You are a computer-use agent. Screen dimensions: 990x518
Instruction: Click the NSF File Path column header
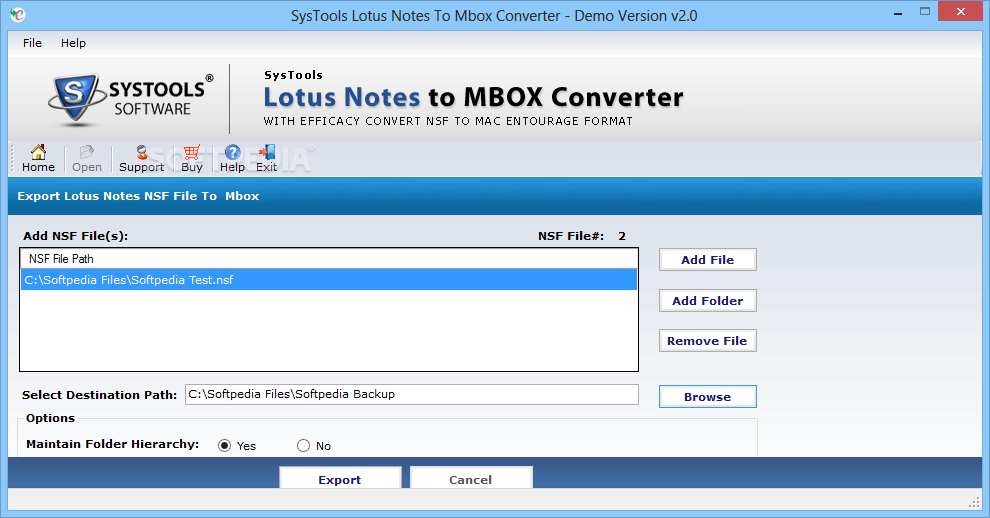pos(328,258)
